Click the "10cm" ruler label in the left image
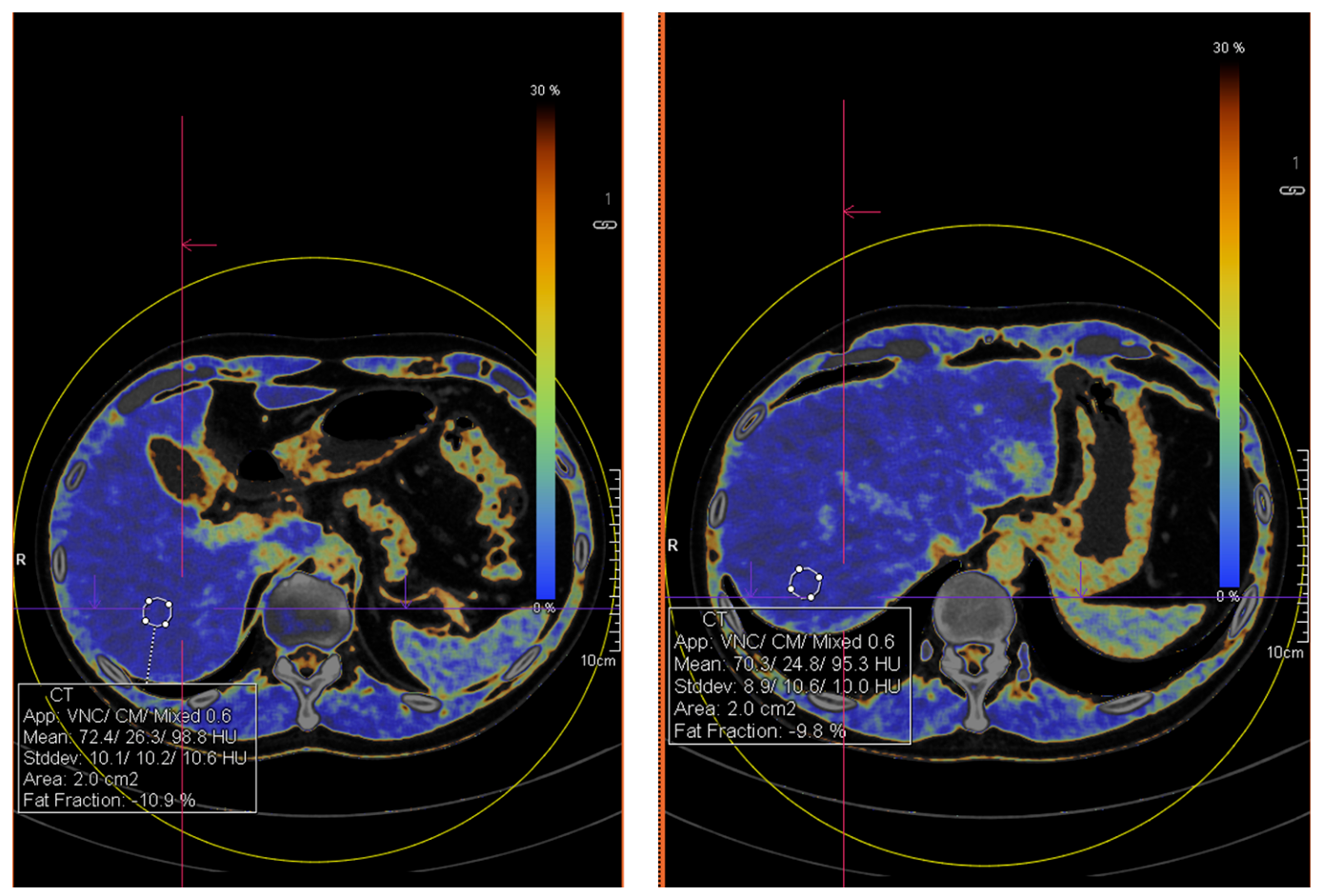1322x896 pixels. coord(598,661)
